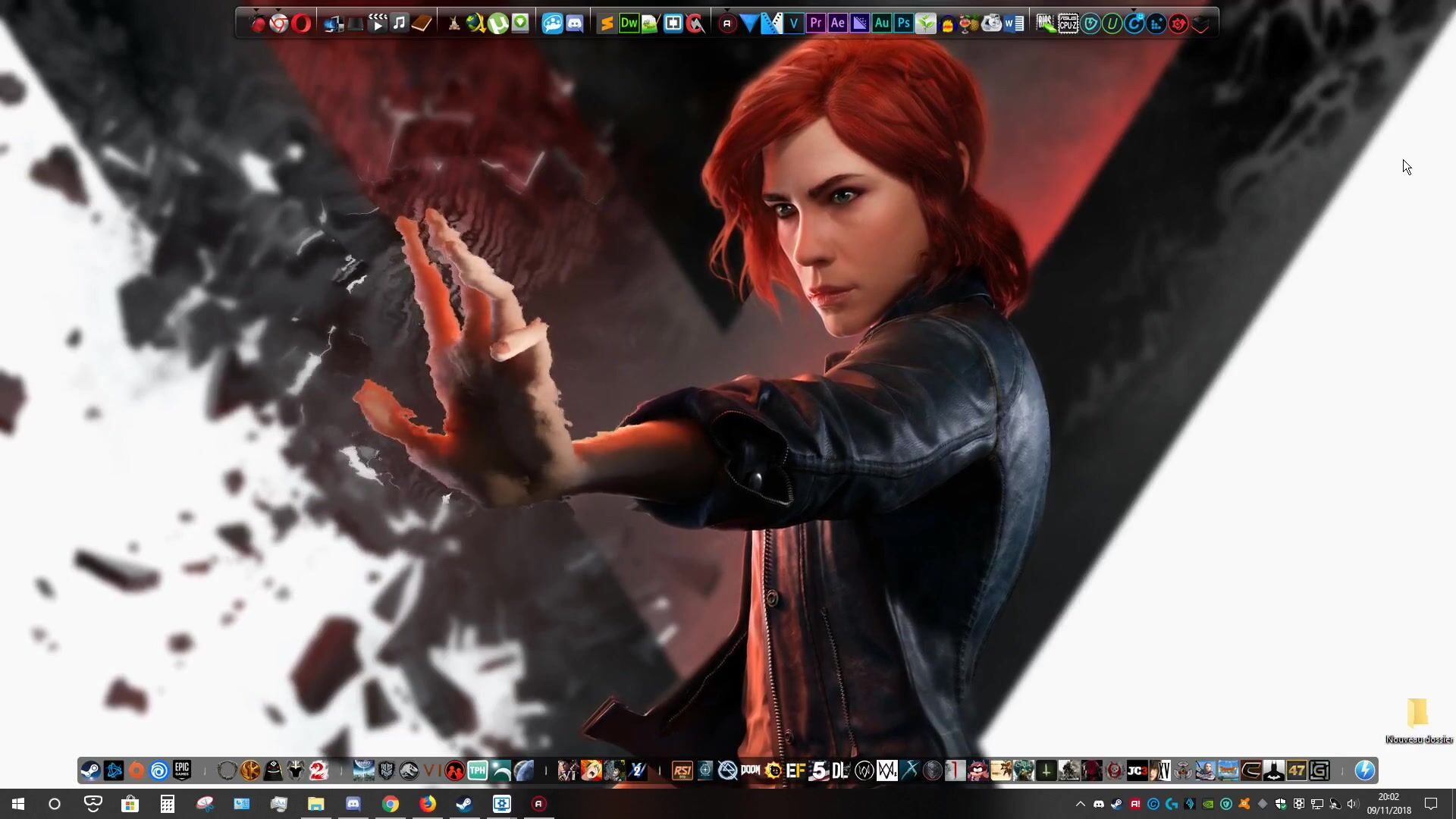Open uTorrent icon in top dock
This screenshot has width=1456, height=819.
tap(497, 24)
